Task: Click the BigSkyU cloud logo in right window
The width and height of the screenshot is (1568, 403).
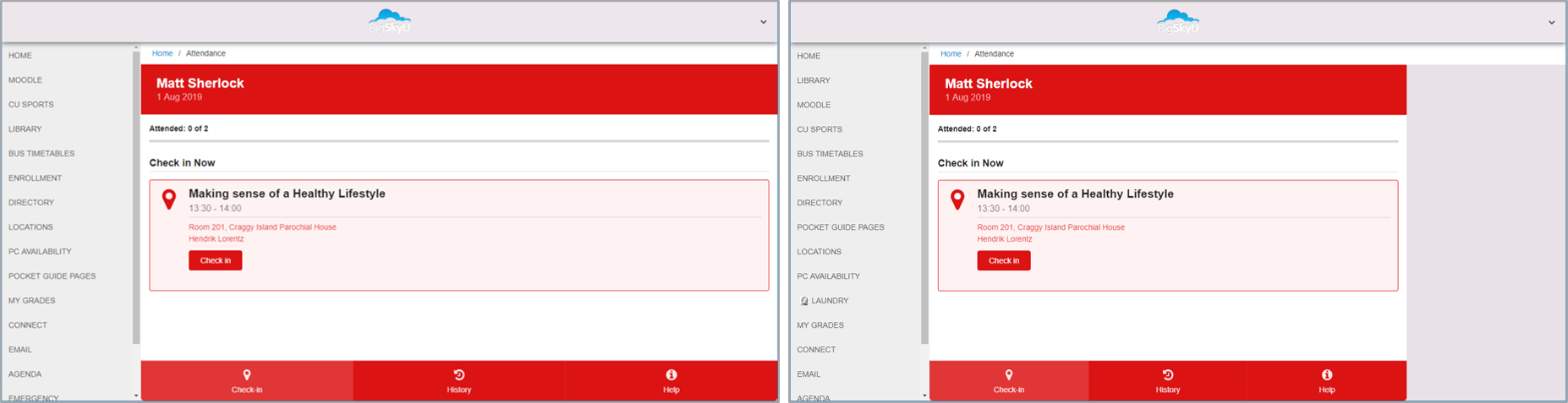Action: [x=1178, y=22]
